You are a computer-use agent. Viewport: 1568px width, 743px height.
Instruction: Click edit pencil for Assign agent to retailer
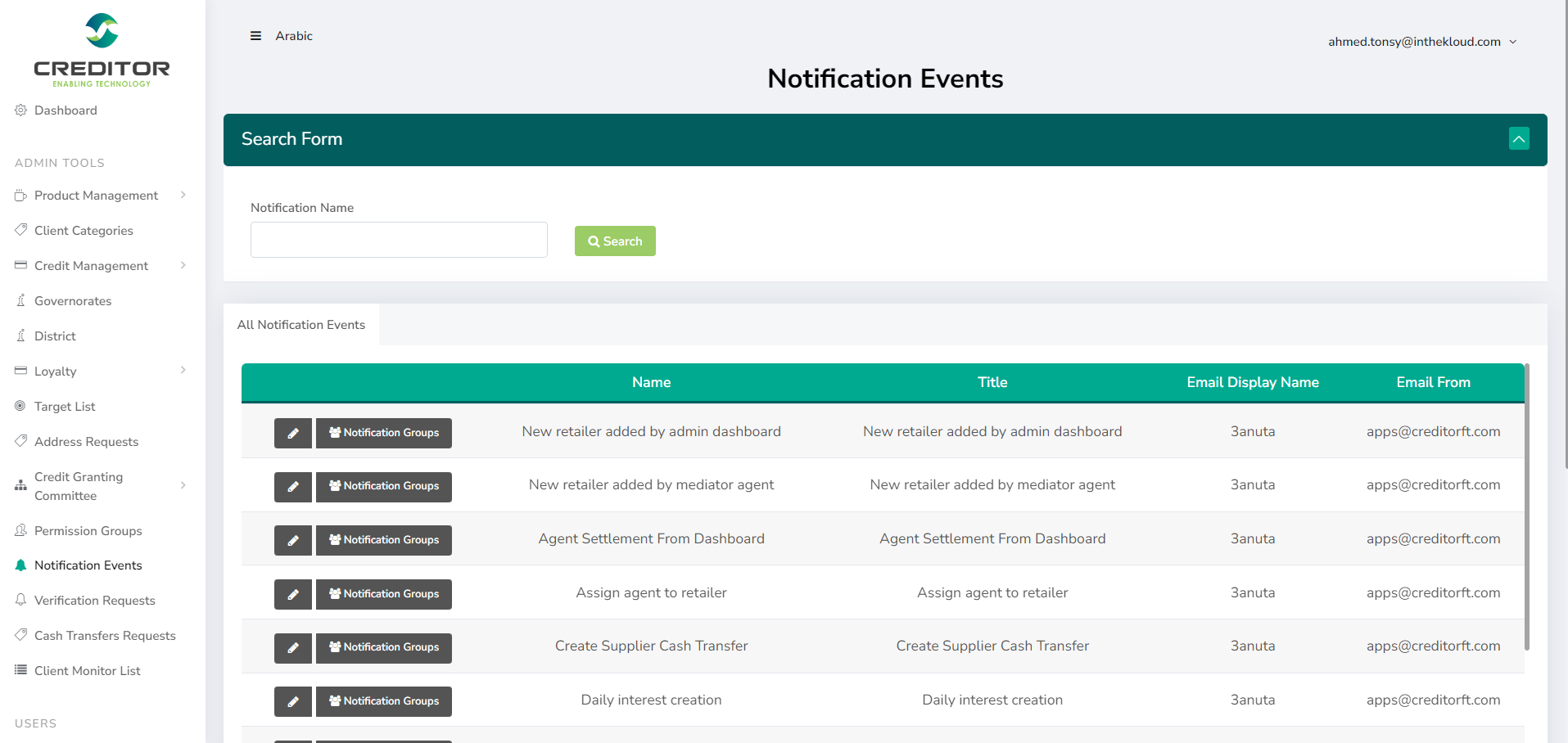coord(292,594)
